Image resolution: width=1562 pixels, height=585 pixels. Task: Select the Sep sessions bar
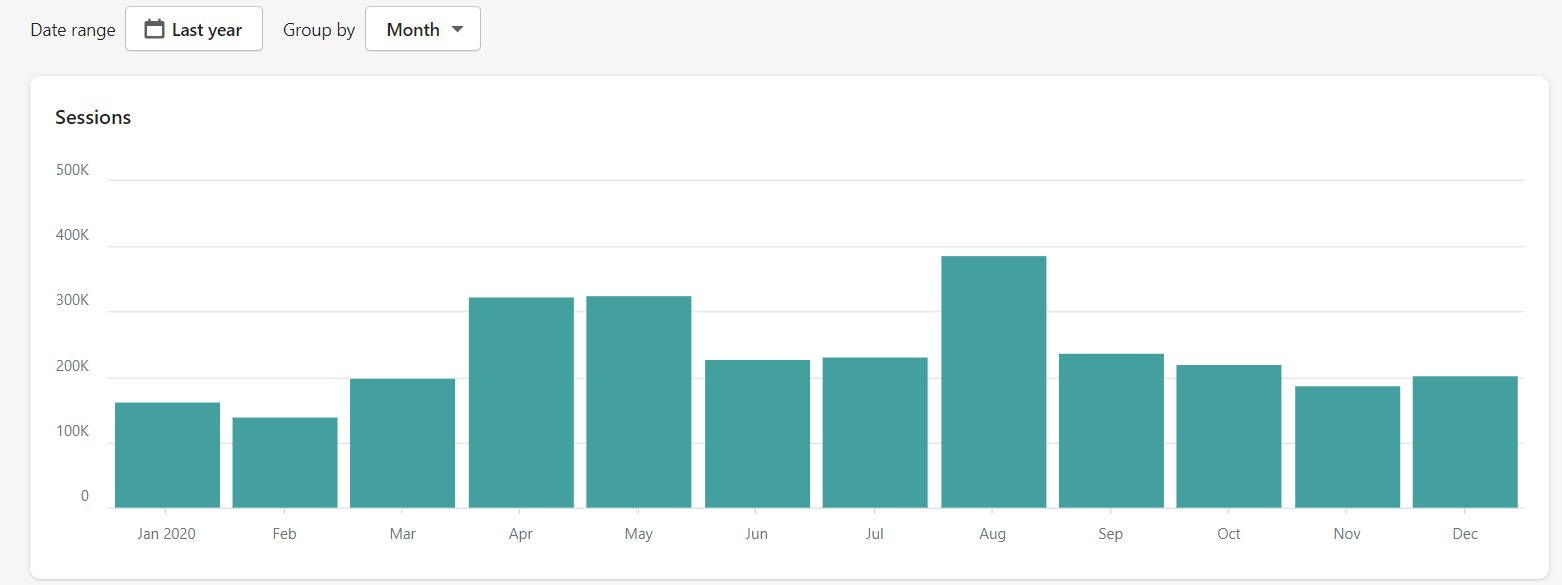pos(1111,431)
